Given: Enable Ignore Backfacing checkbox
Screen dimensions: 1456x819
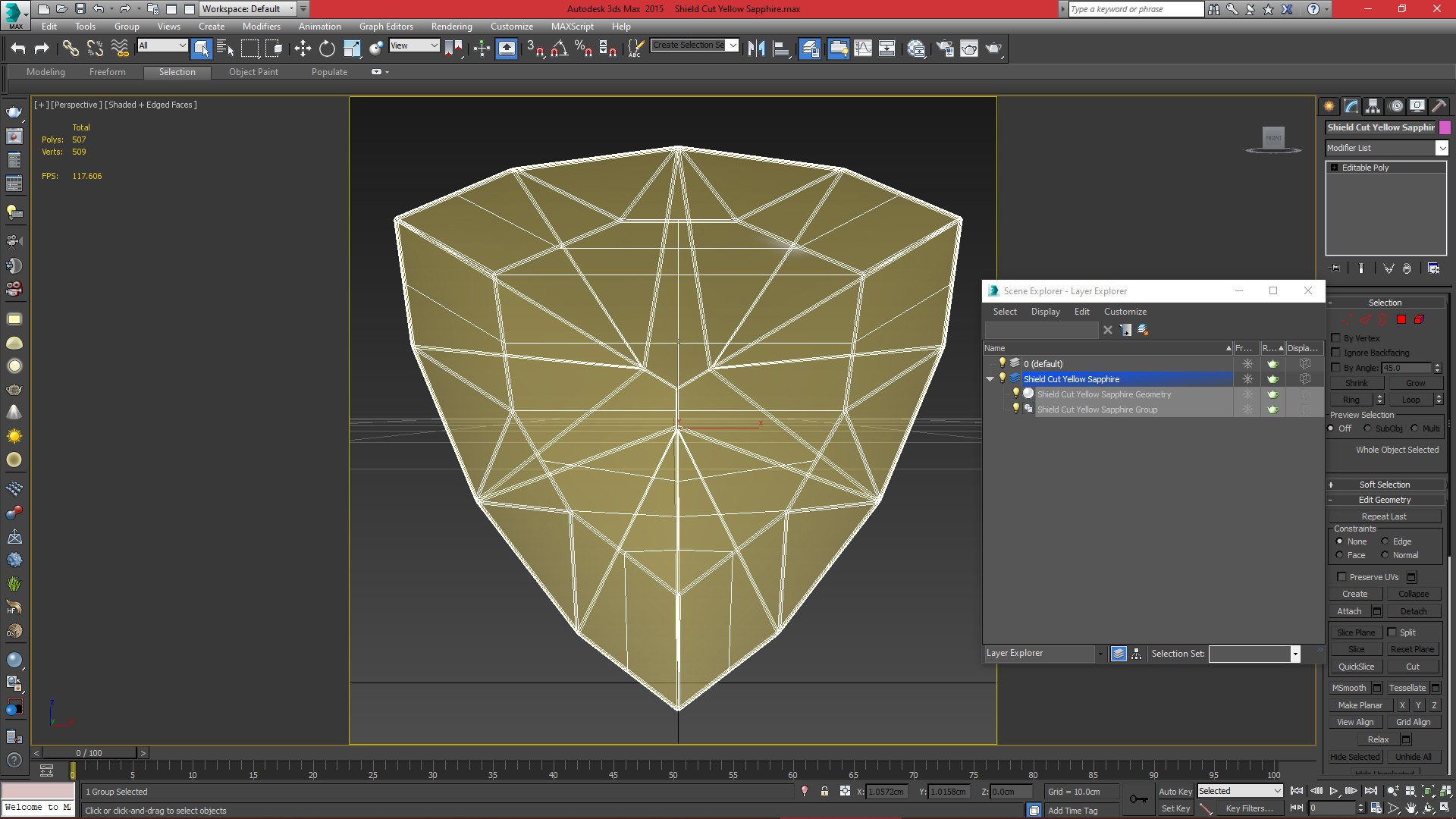Looking at the screenshot, I should (x=1336, y=353).
